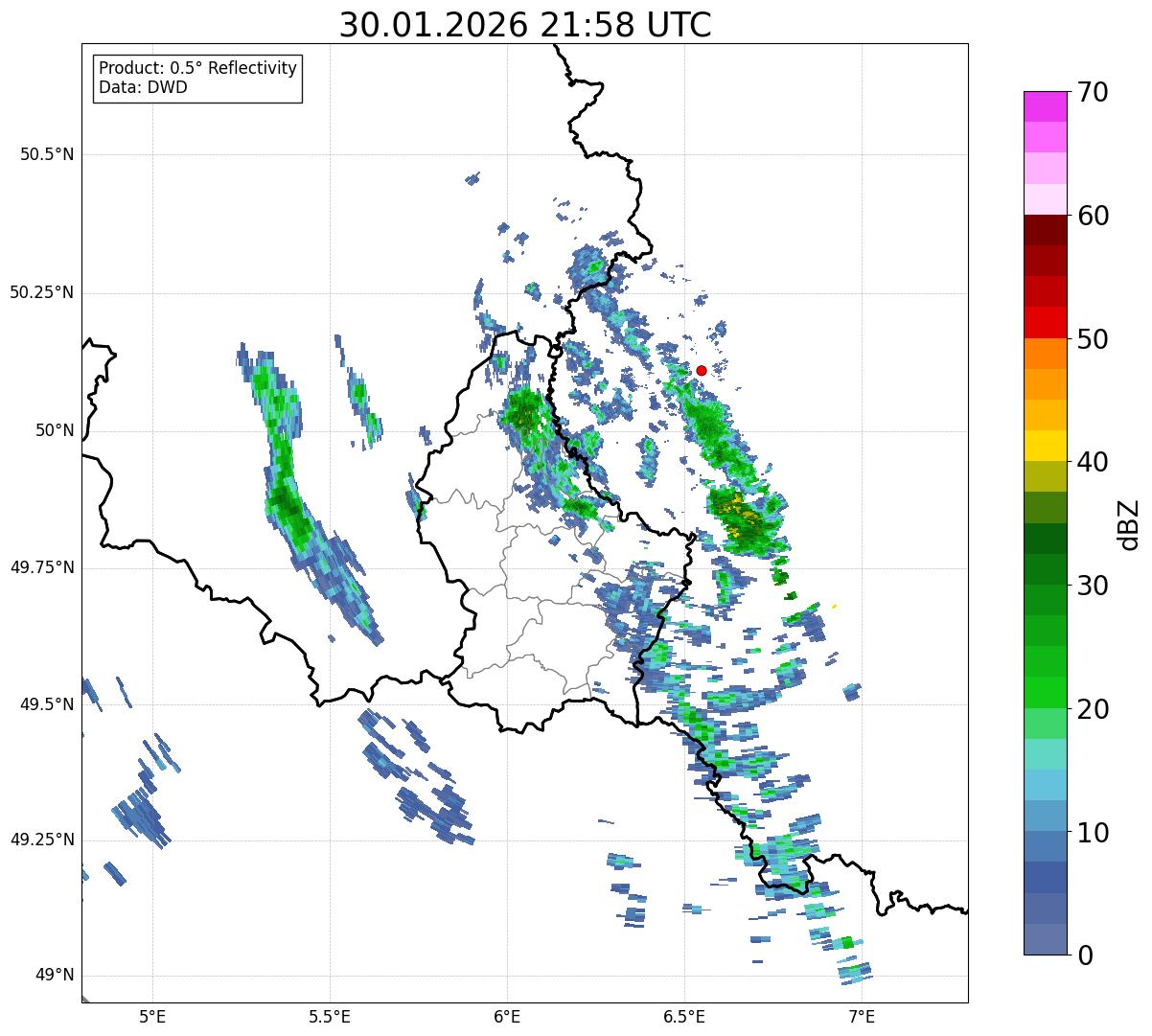Click the "6°E" longitude label

click(x=507, y=1016)
